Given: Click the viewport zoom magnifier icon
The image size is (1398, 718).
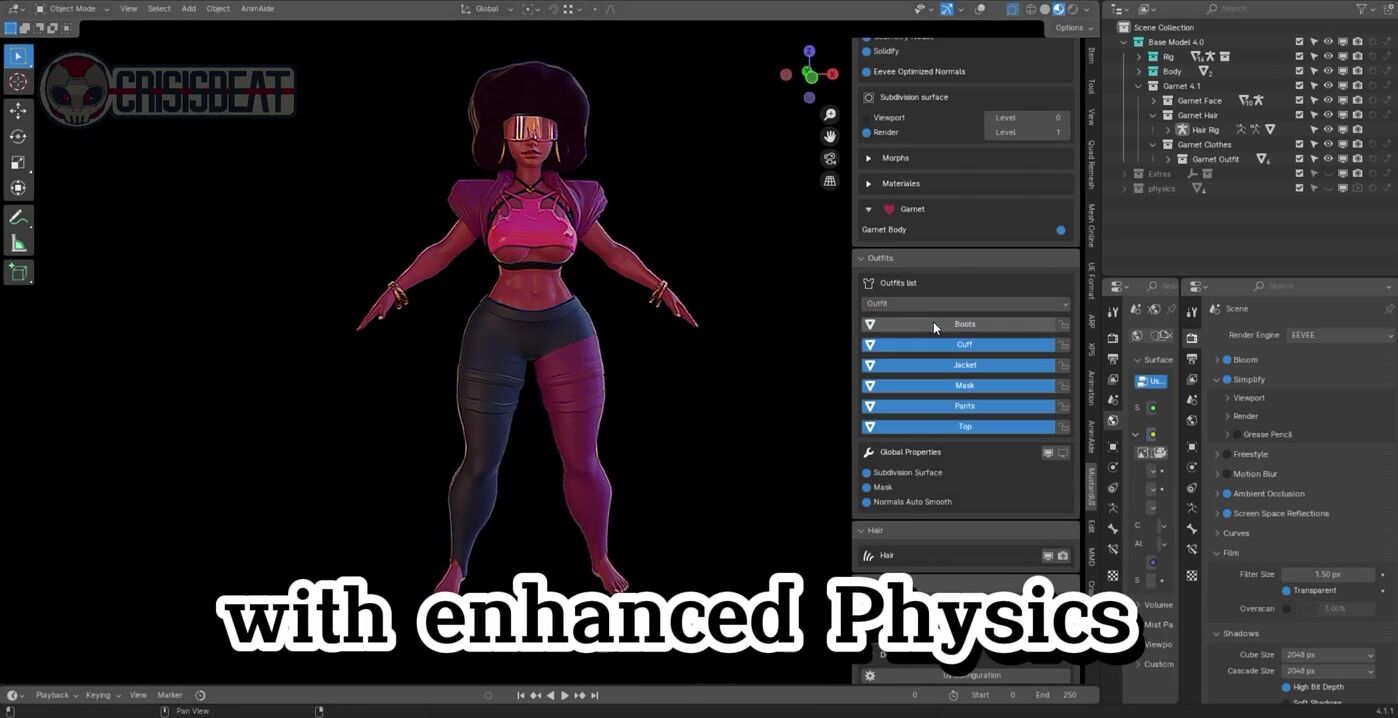Looking at the screenshot, I should click(830, 115).
